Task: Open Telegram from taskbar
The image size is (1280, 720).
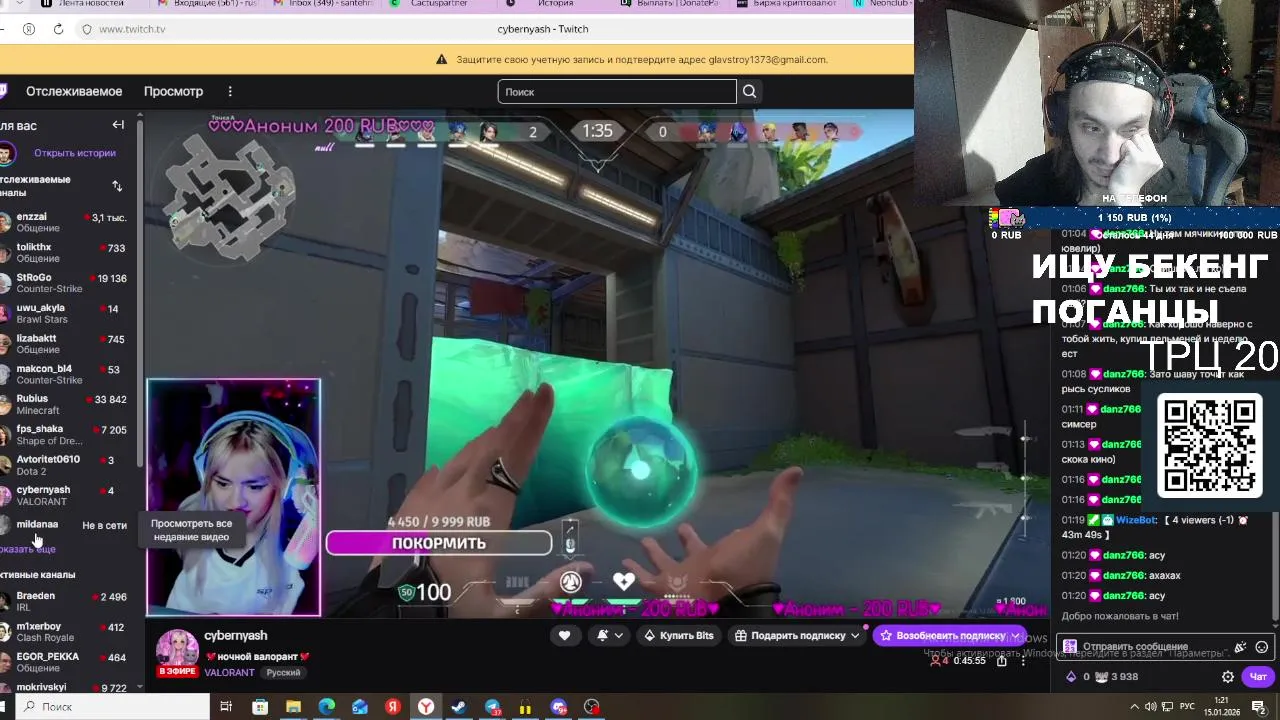Action: tap(493, 707)
